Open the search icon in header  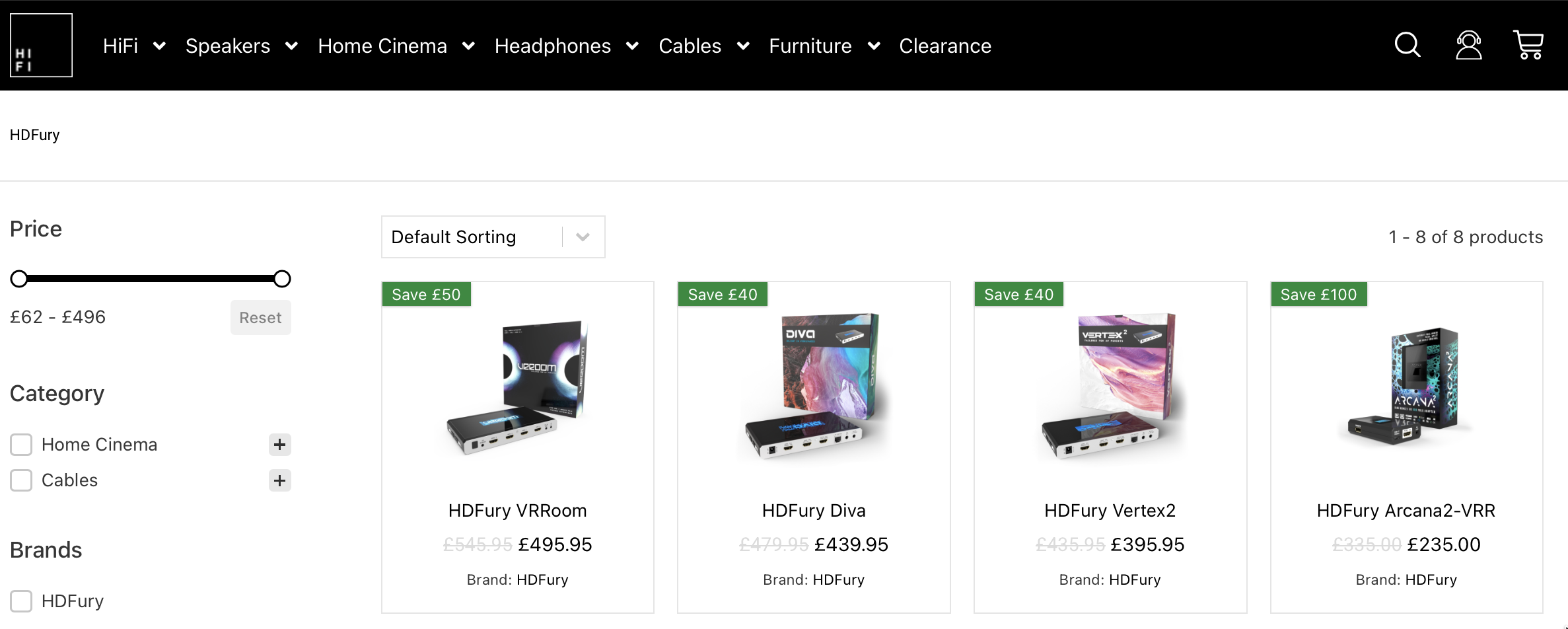coord(1407,46)
